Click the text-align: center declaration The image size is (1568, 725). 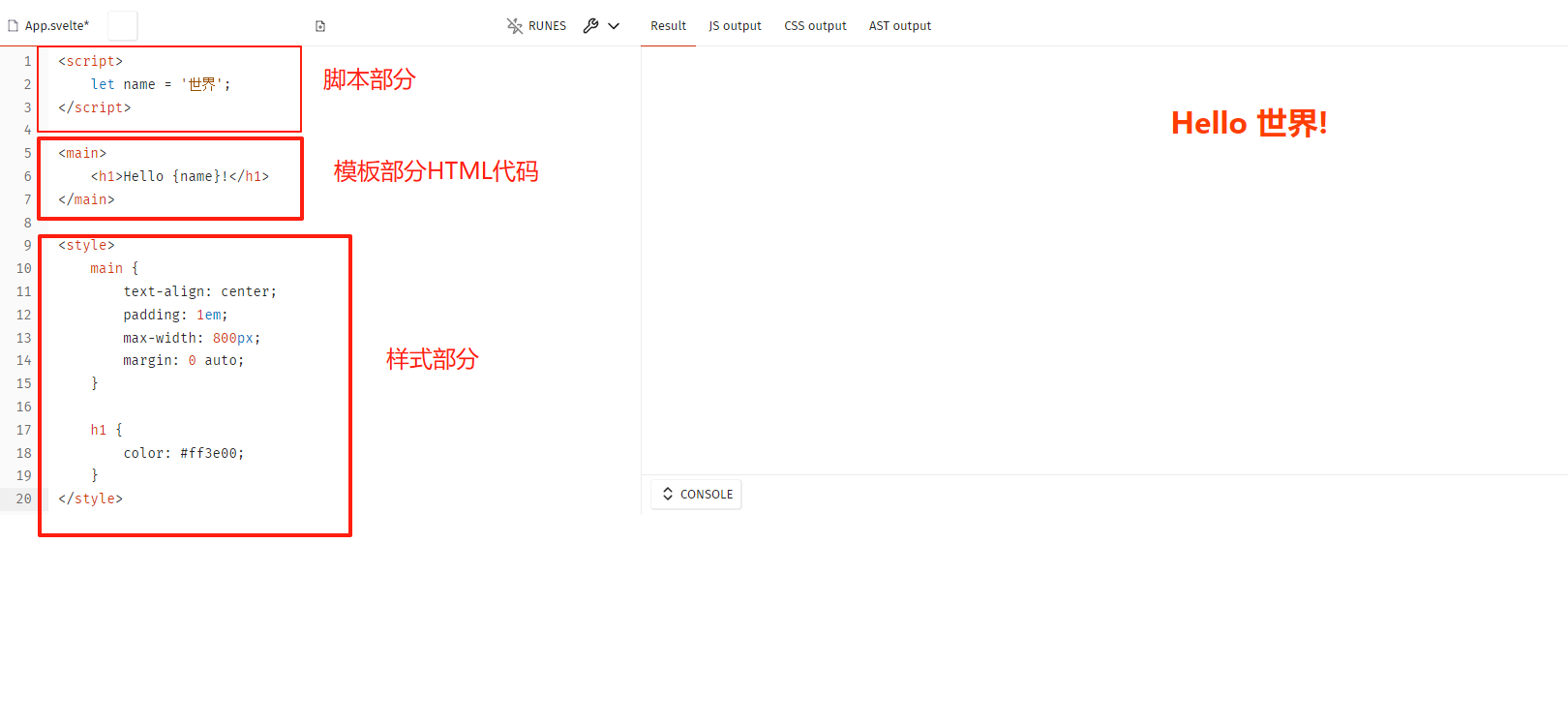click(199, 291)
